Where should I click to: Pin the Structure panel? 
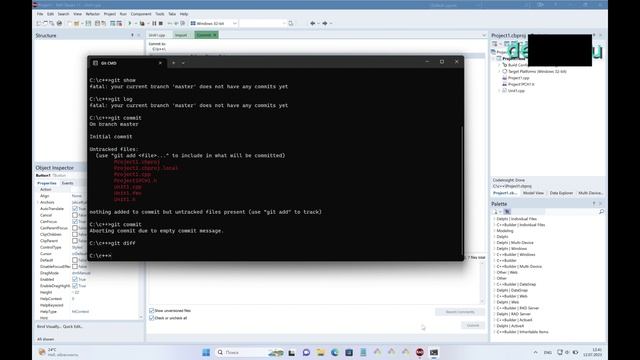[x=132, y=36]
